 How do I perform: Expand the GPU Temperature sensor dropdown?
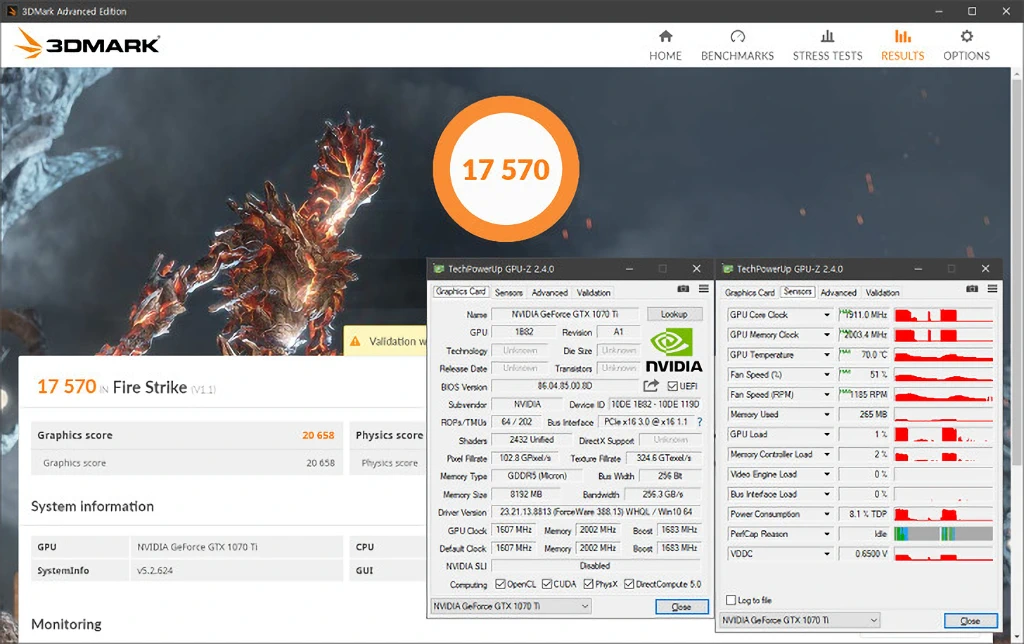827,355
